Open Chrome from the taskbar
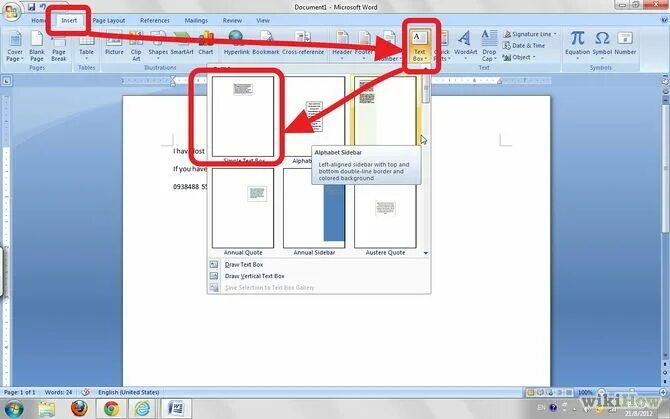670x419 pixels. [112, 409]
